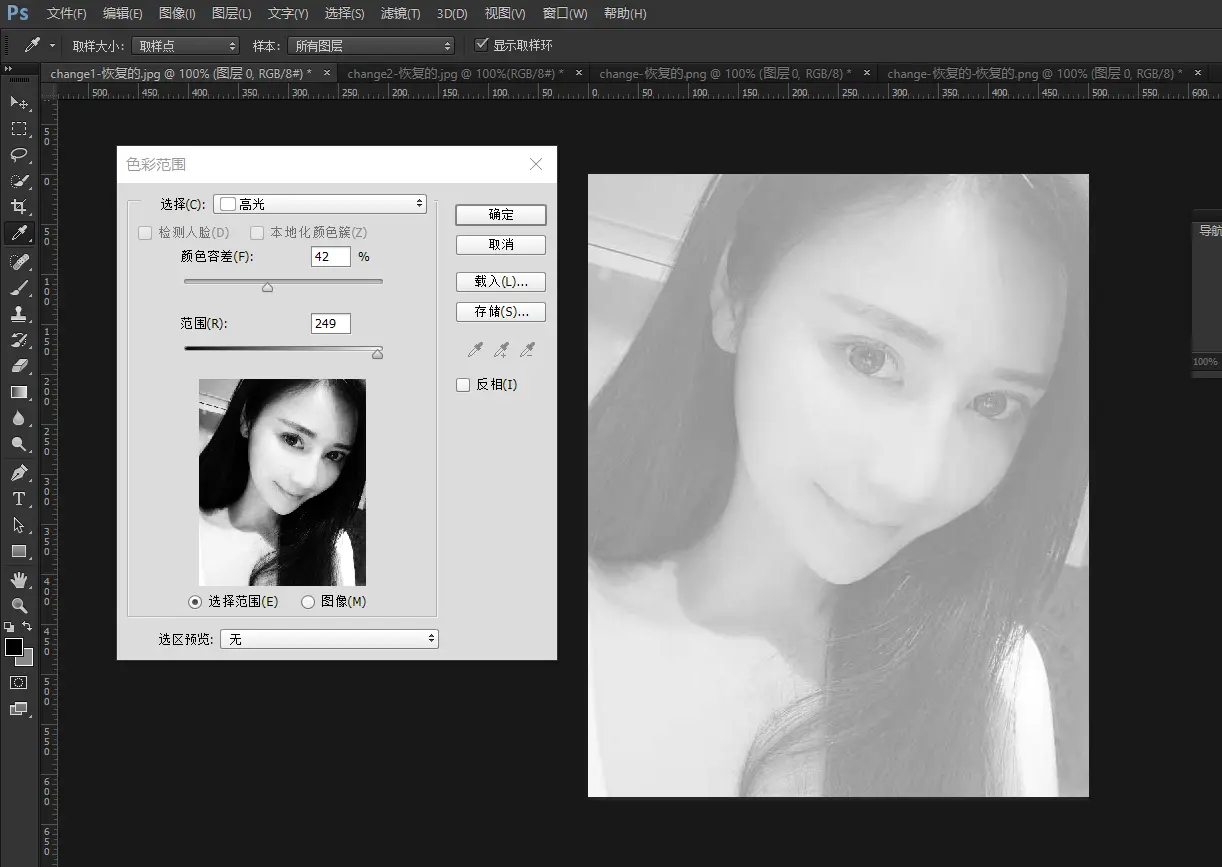1222x867 pixels.
Task: Select the Horizontal Type tool
Action: (x=19, y=498)
